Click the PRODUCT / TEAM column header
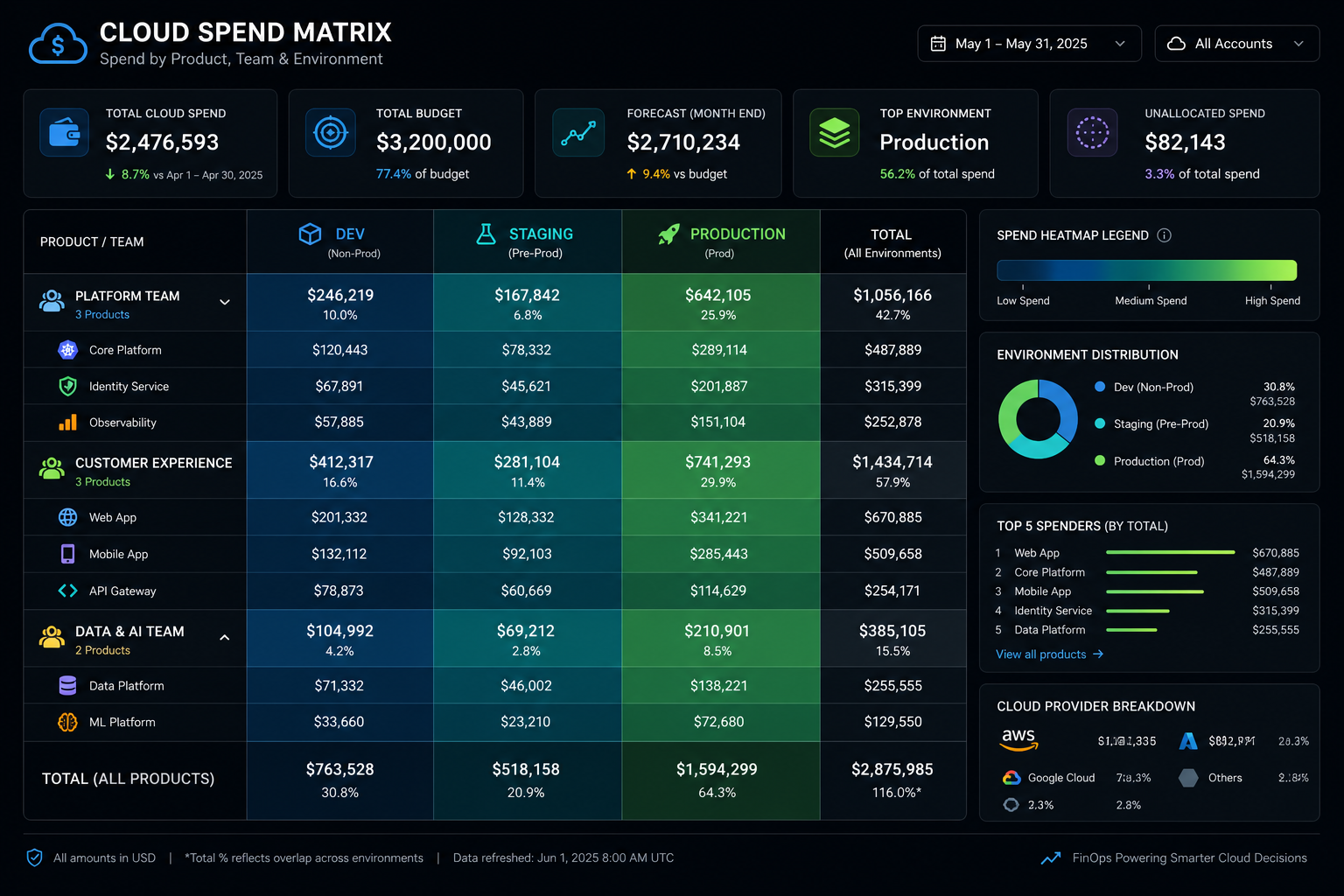The image size is (1344, 896). (x=92, y=242)
